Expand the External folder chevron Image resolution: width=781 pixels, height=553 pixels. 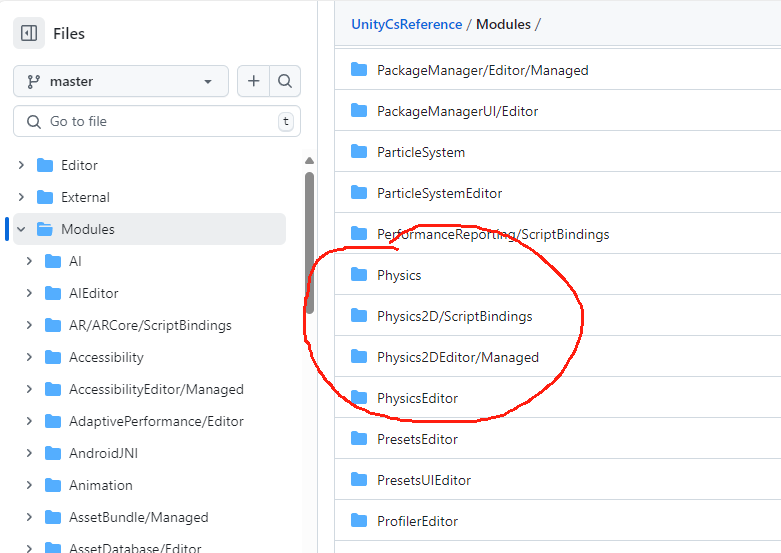pos(21,197)
